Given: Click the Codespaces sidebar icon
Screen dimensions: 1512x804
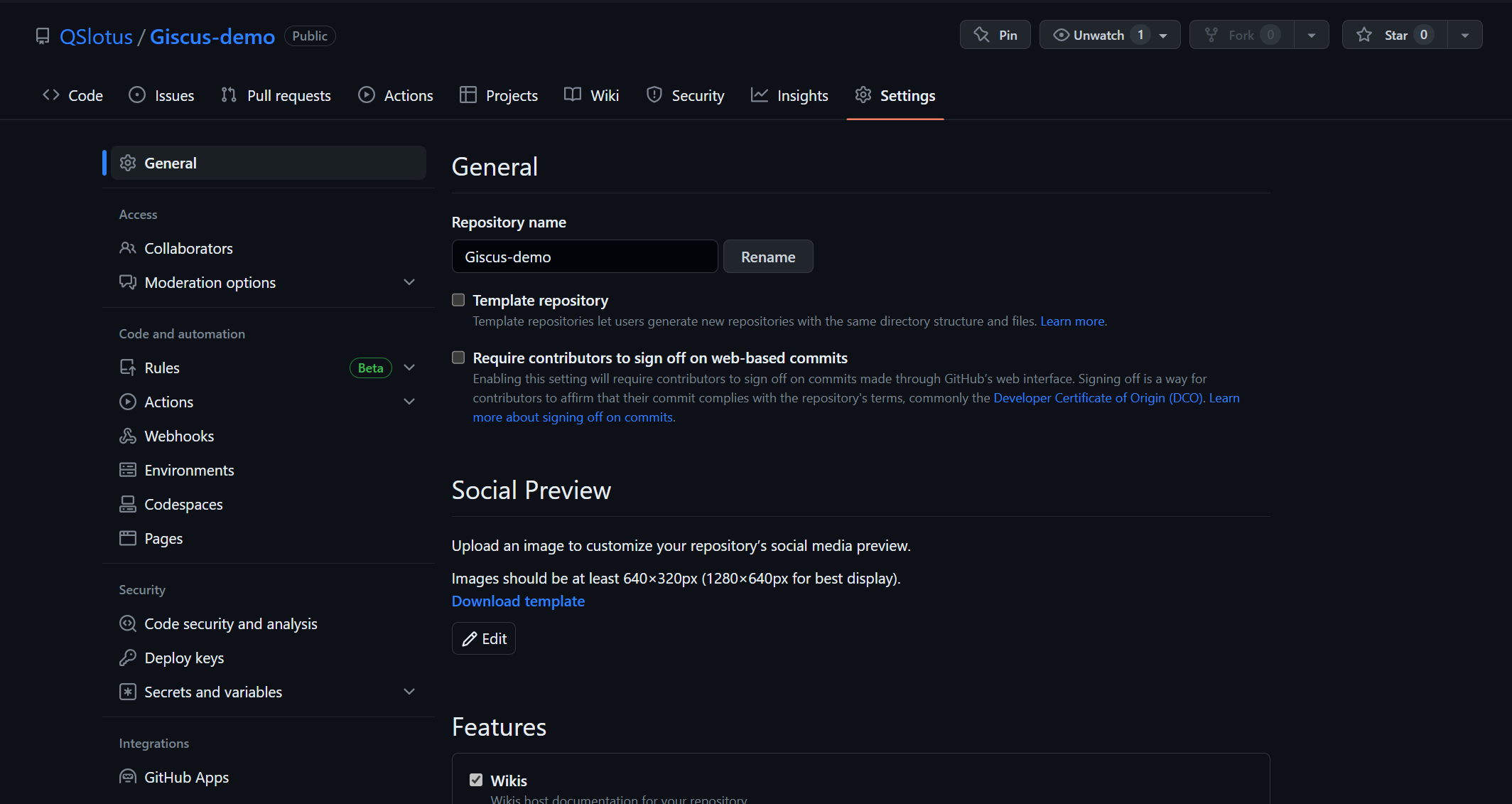Looking at the screenshot, I should pyautogui.click(x=128, y=504).
